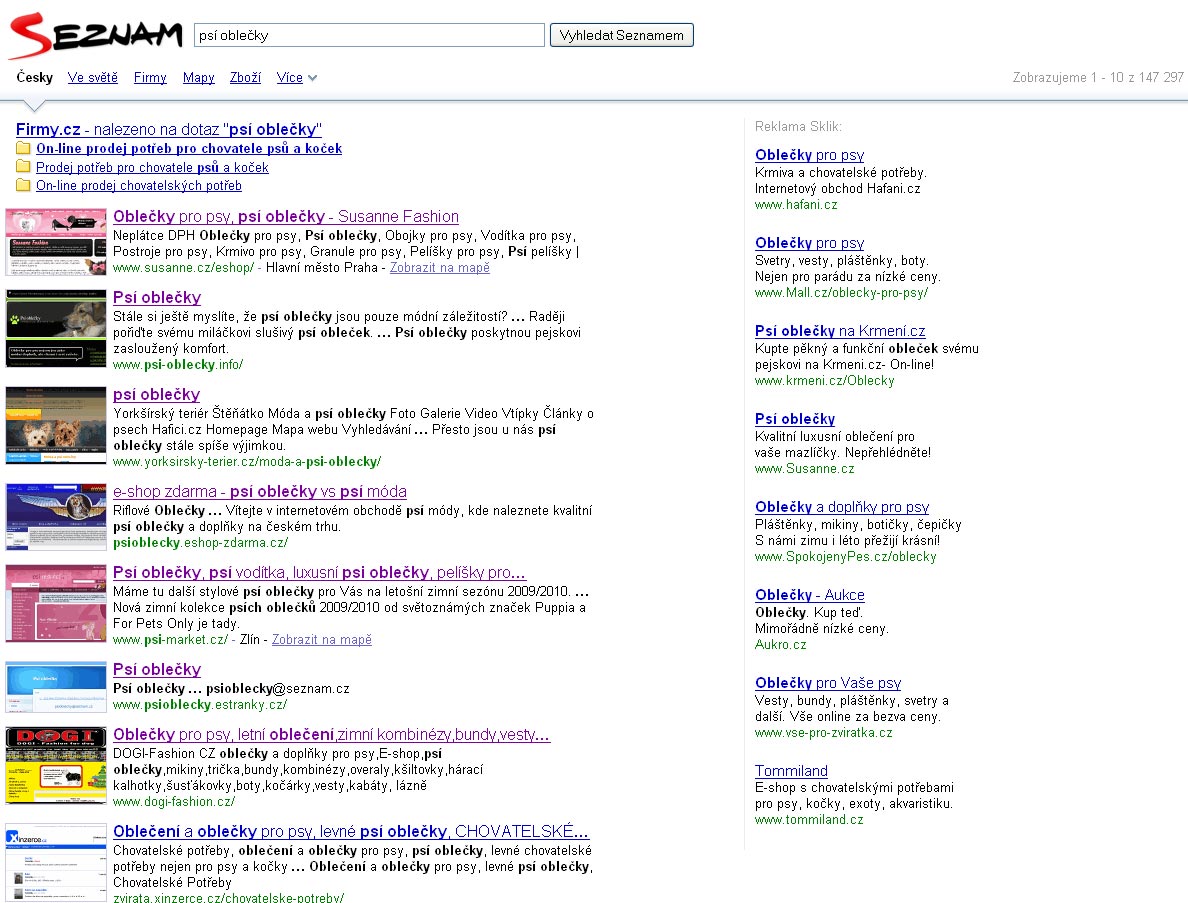1188x903 pixels.
Task: Click the estranky.cz site thumbnail
Action: [x=56, y=687]
